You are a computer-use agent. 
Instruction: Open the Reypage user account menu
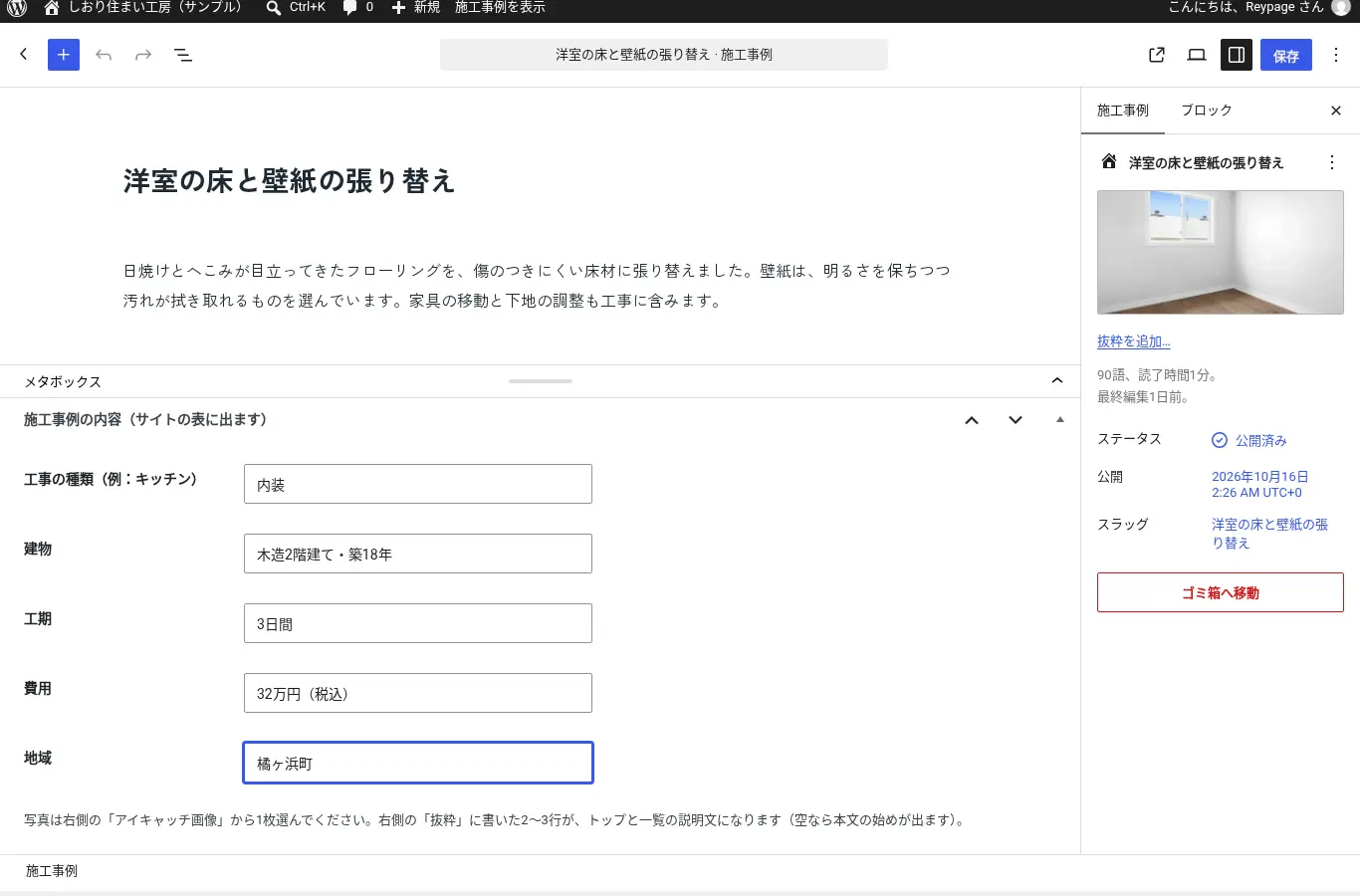tap(1258, 7)
